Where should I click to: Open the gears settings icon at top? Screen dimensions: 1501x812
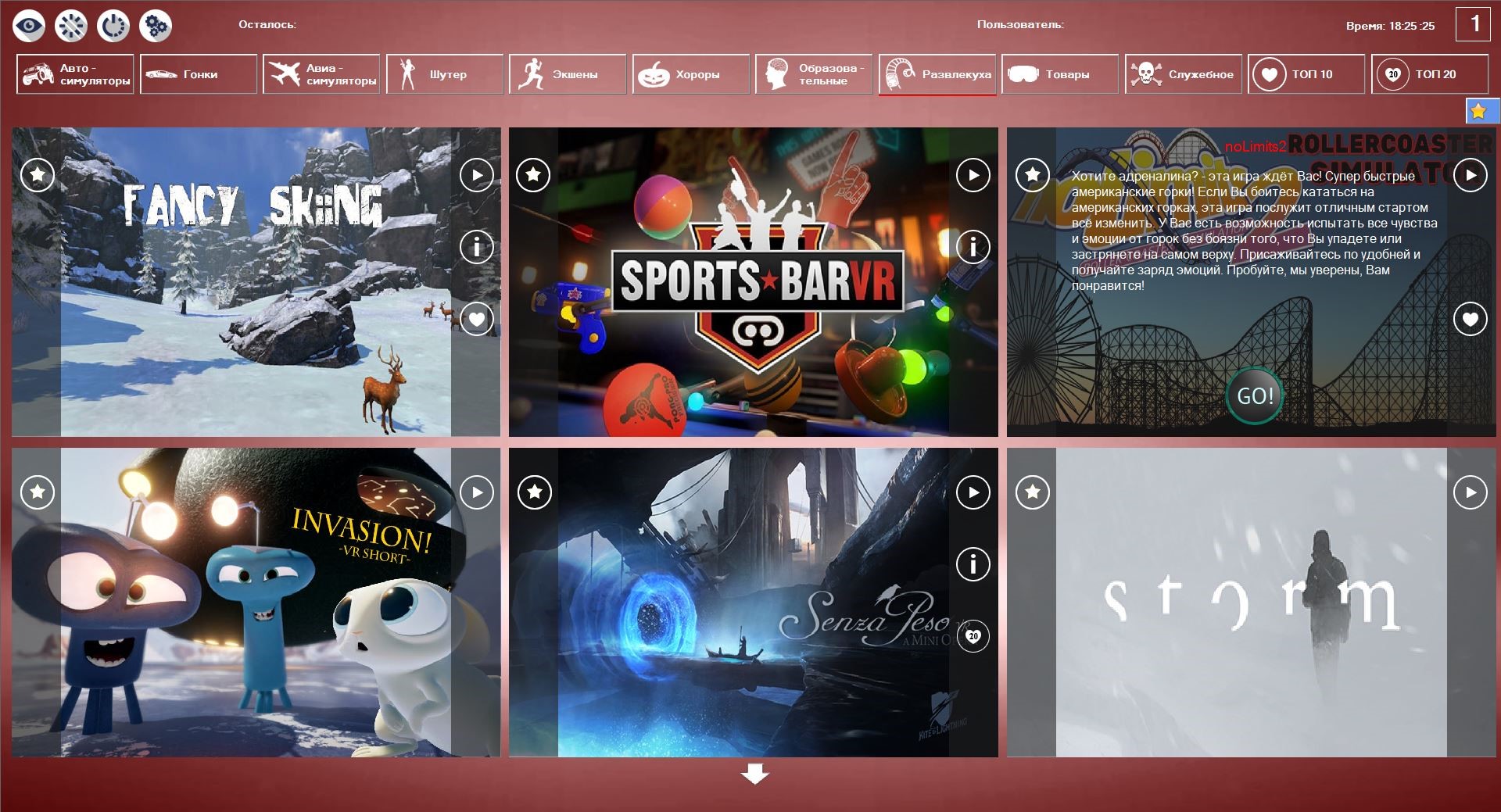coord(156,26)
